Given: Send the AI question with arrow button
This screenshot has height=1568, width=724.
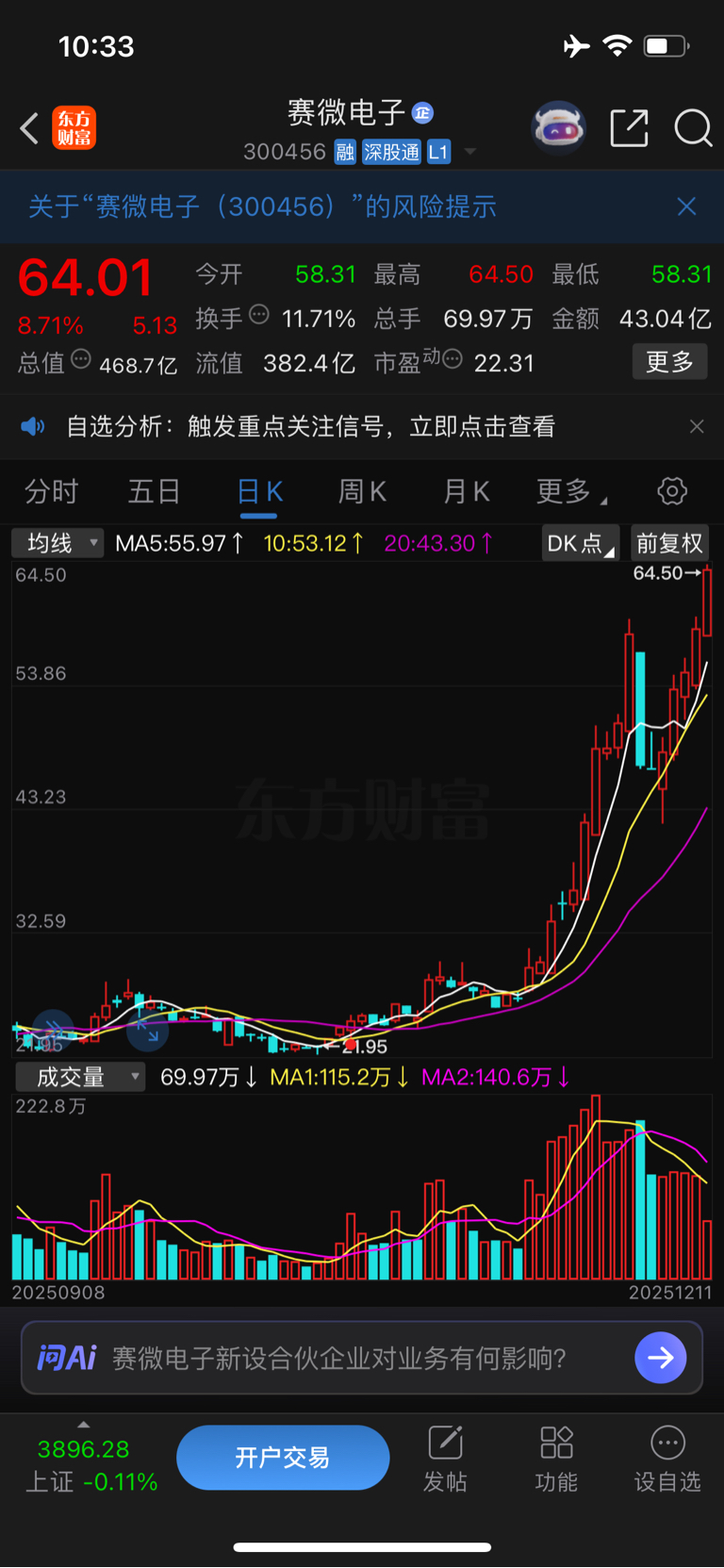Looking at the screenshot, I should (660, 1358).
